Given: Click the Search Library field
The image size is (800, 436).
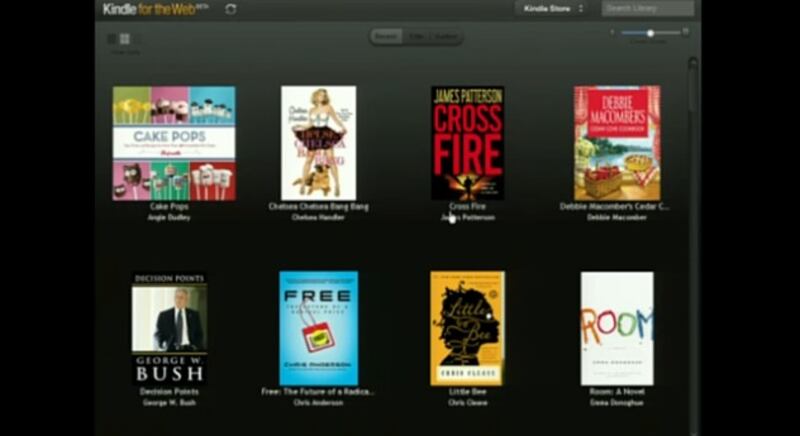Looking at the screenshot, I should tap(647, 9).
